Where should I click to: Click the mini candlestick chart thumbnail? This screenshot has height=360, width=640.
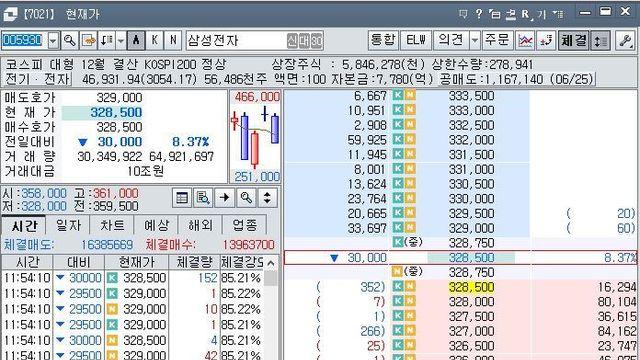[x=255, y=137]
